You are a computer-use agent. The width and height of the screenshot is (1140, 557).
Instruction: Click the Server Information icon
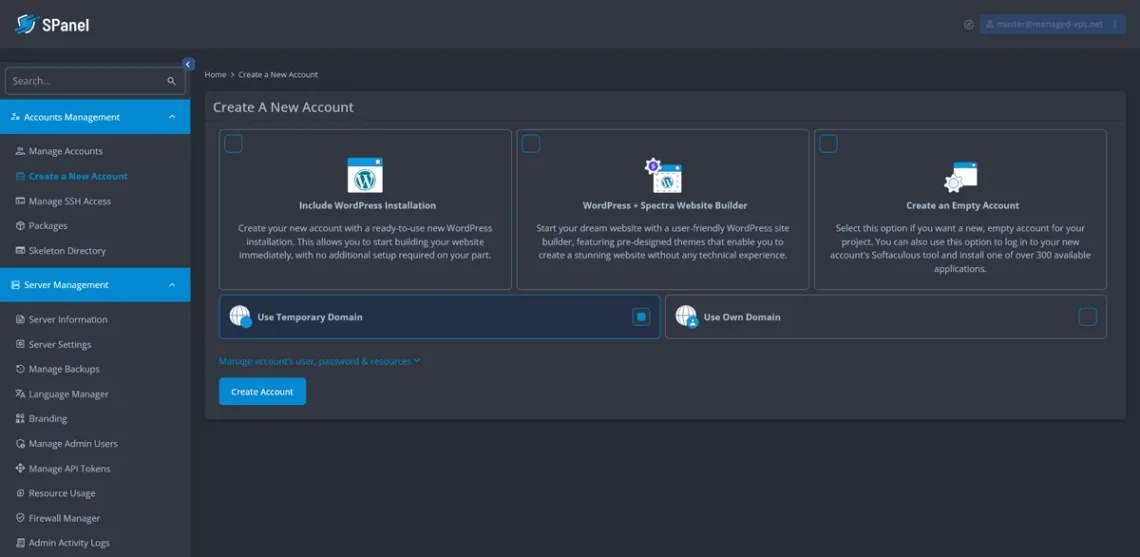click(20, 319)
